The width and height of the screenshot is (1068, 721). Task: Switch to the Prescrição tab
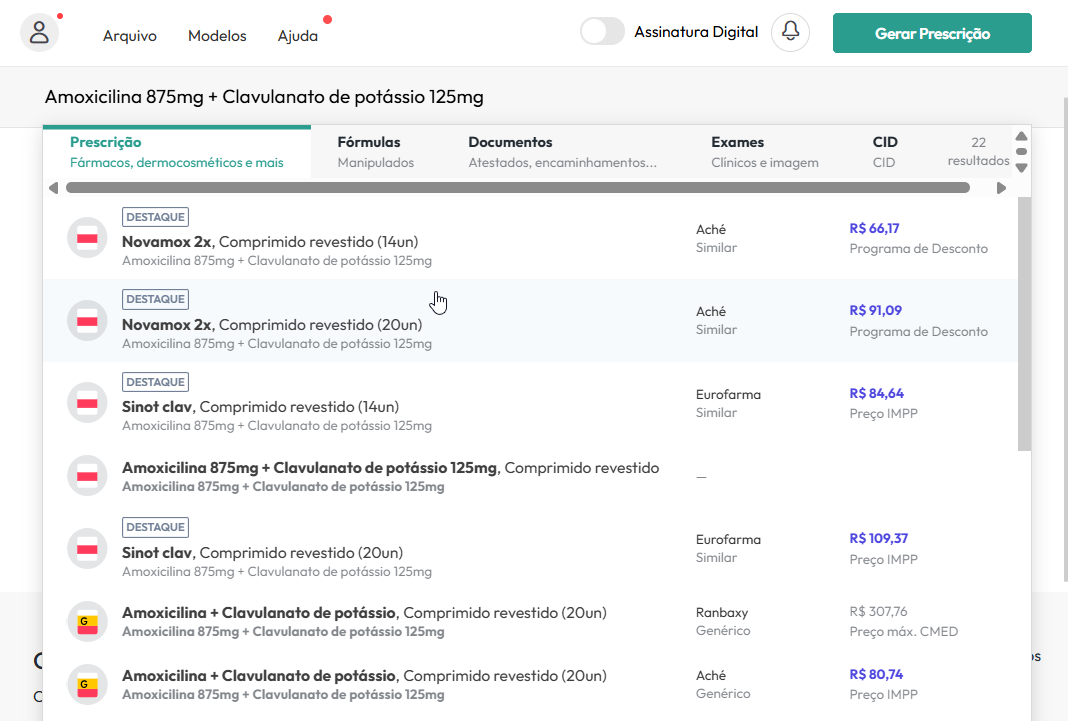click(177, 152)
